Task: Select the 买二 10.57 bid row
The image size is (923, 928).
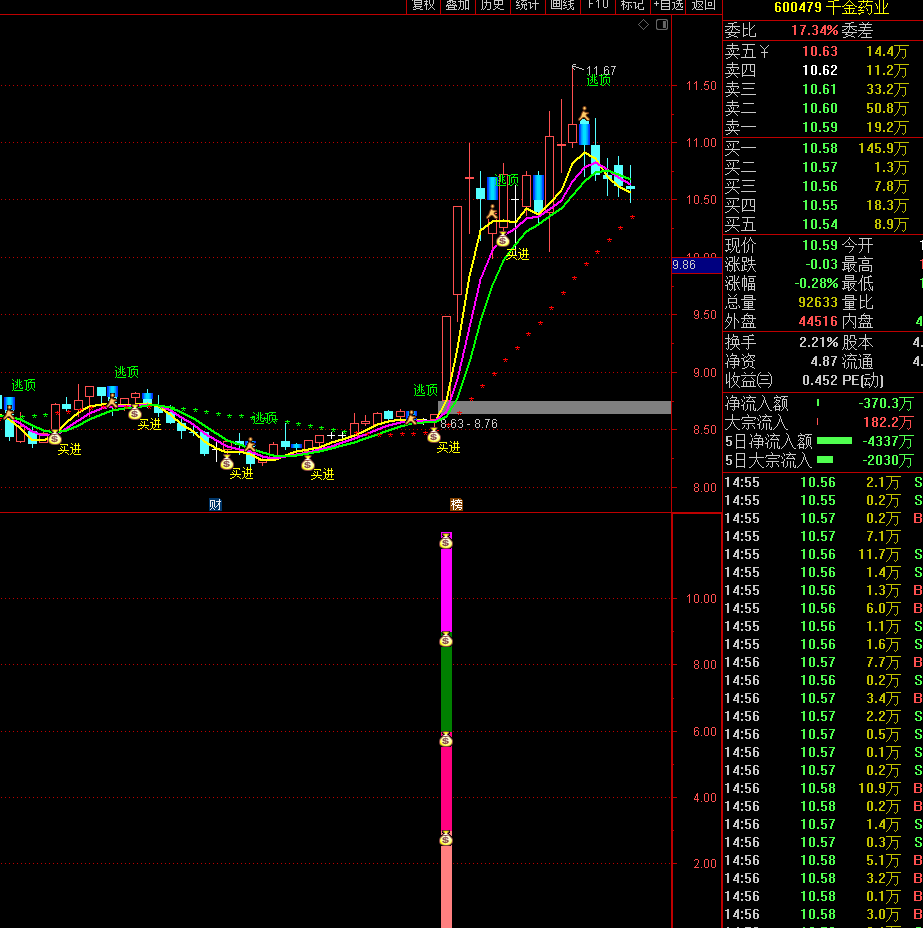Action: tap(823, 167)
